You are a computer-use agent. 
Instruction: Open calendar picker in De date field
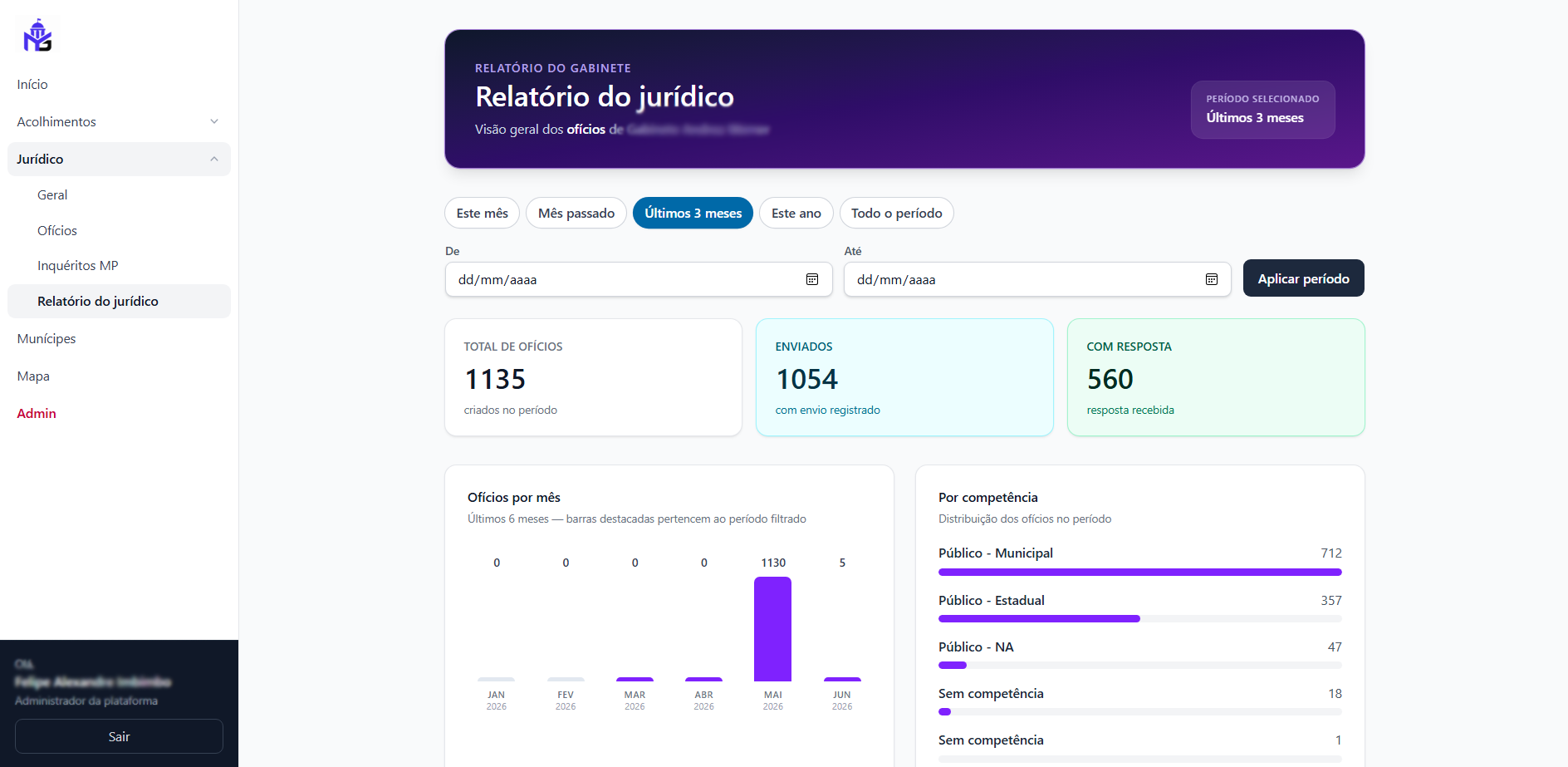812,279
